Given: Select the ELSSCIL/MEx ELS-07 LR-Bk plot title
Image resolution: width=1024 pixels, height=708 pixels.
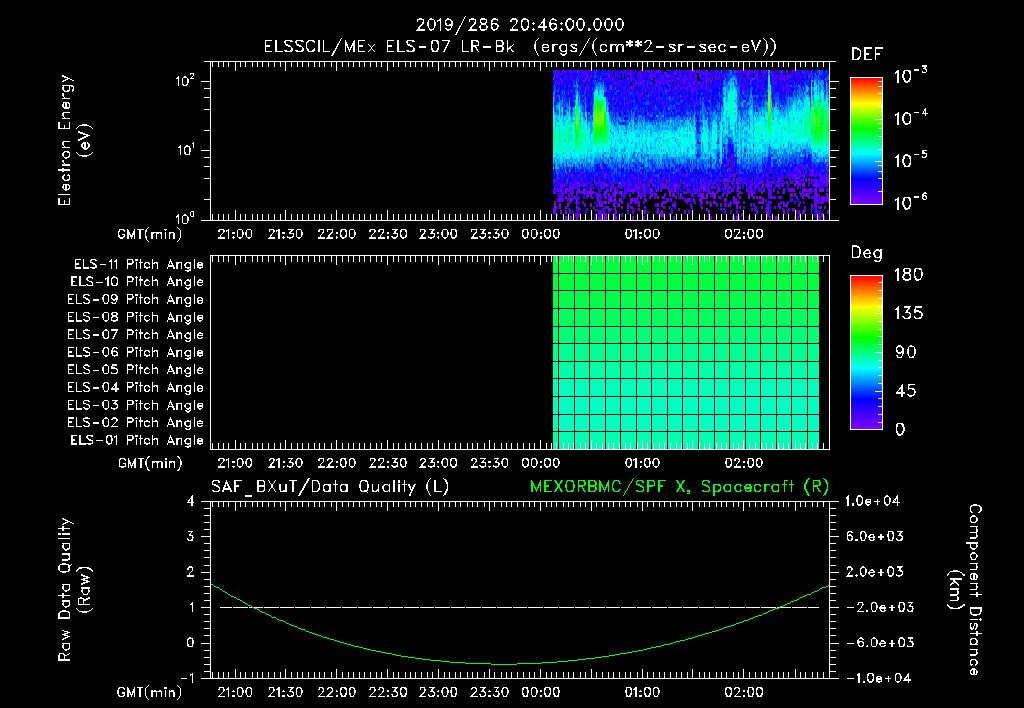Looking at the screenshot, I should click(x=520, y=47).
